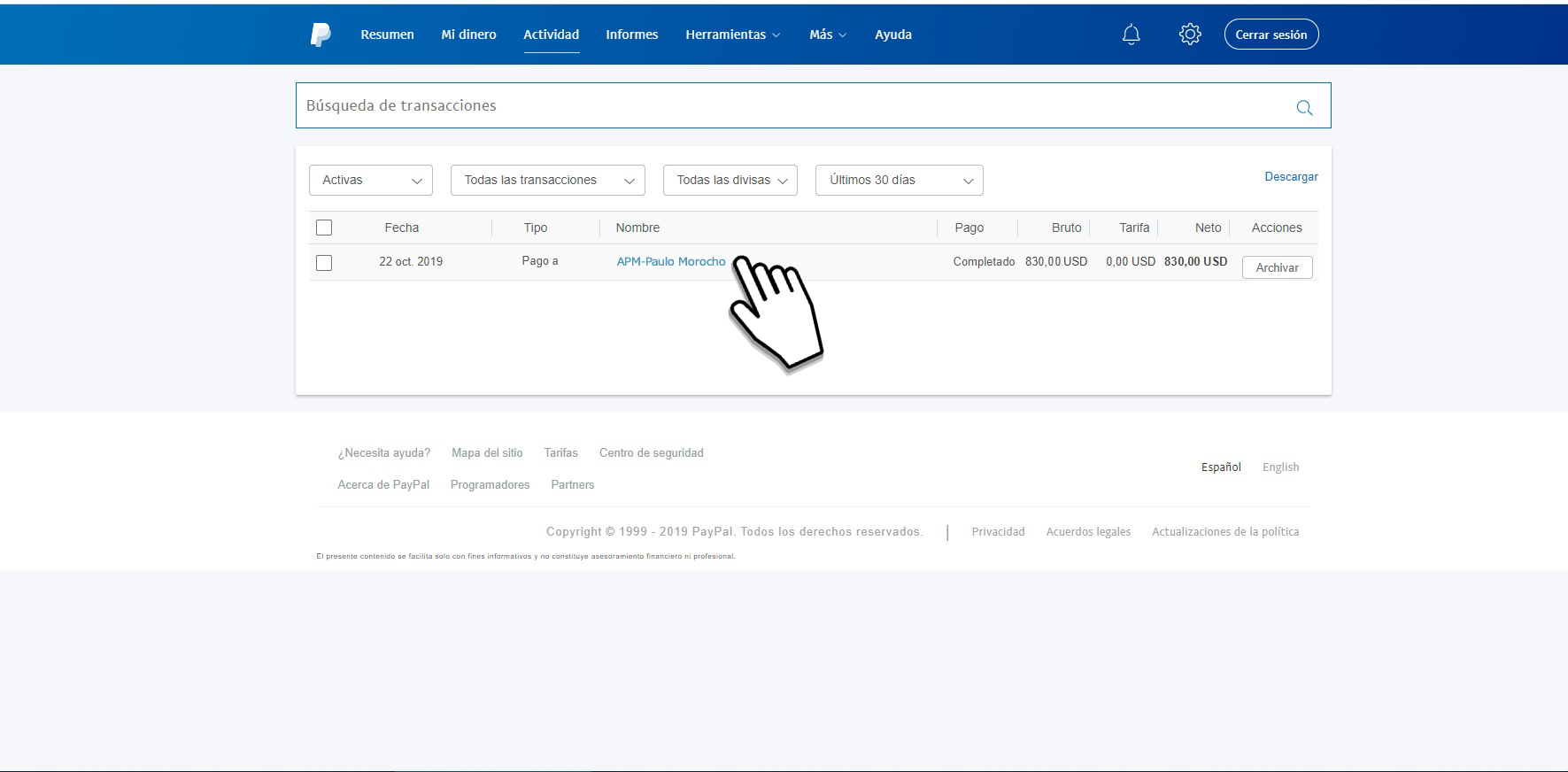
Task: Click the search magnifier icon
Action: click(1304, 107)
